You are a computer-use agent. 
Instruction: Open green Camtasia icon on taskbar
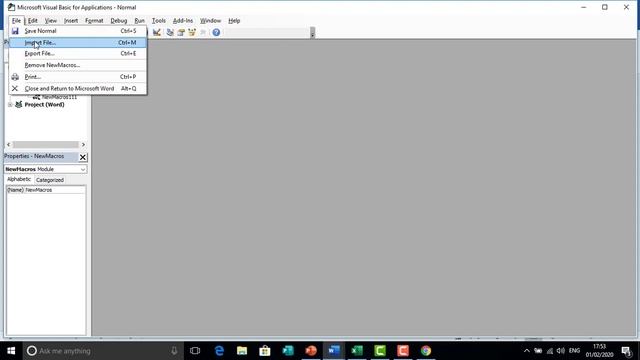click(x=380, y=351)
